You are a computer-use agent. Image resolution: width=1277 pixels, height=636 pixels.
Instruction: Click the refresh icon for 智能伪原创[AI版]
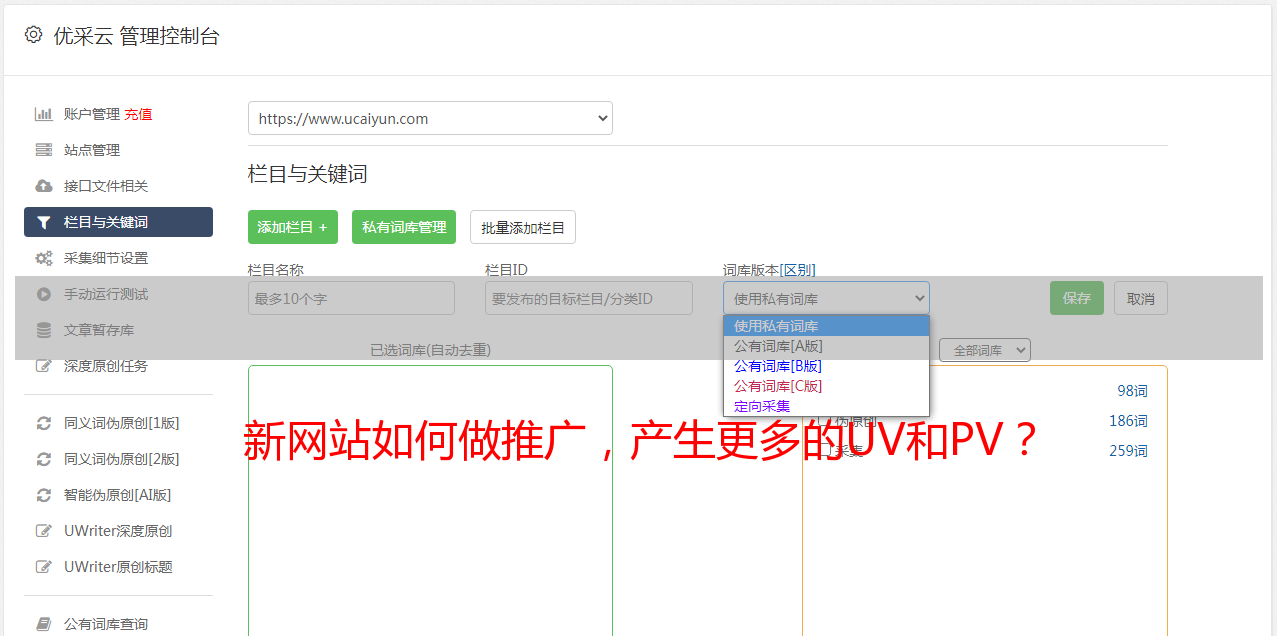43,495
